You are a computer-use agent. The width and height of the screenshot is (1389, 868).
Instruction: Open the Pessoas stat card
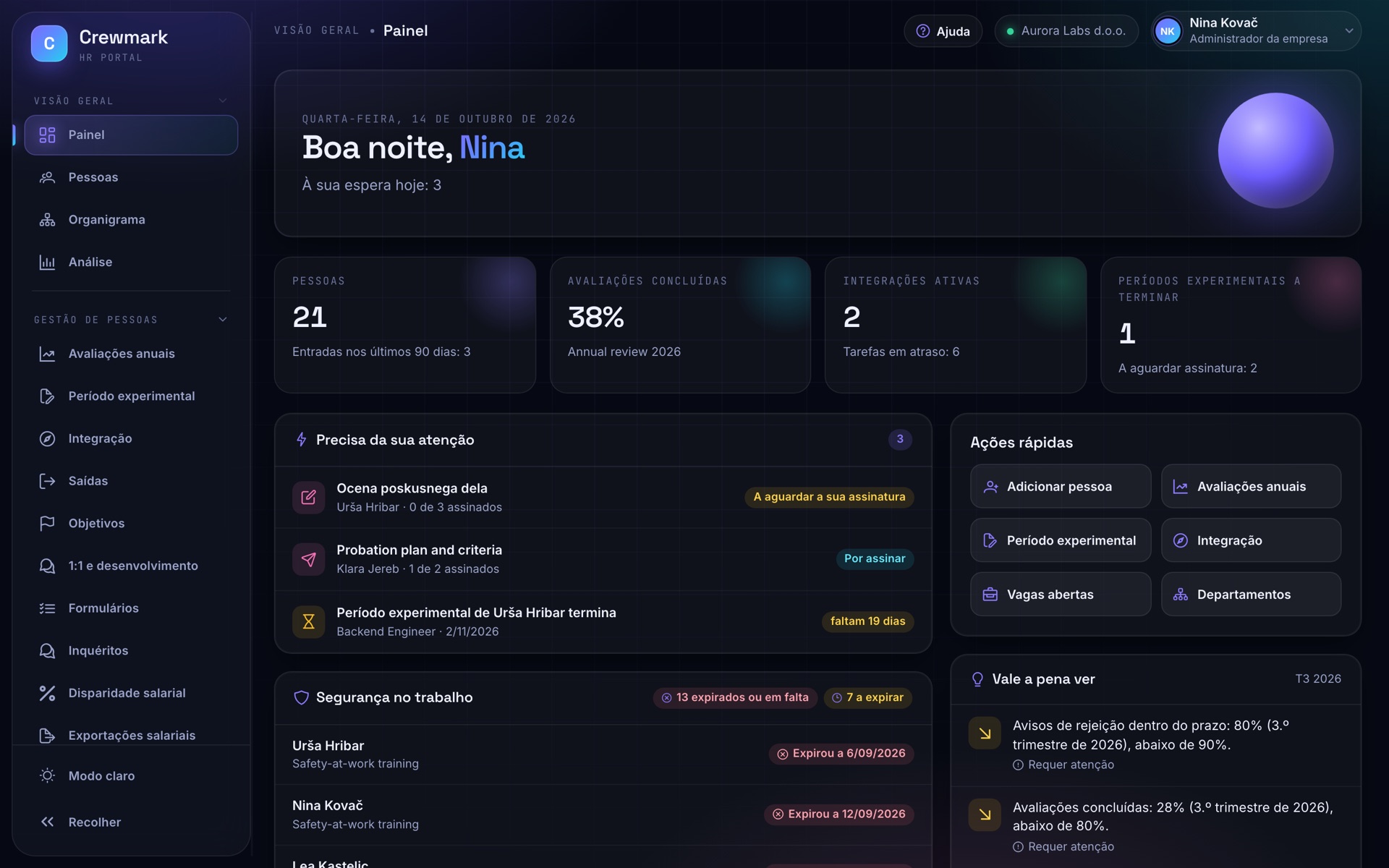point(404,325)
